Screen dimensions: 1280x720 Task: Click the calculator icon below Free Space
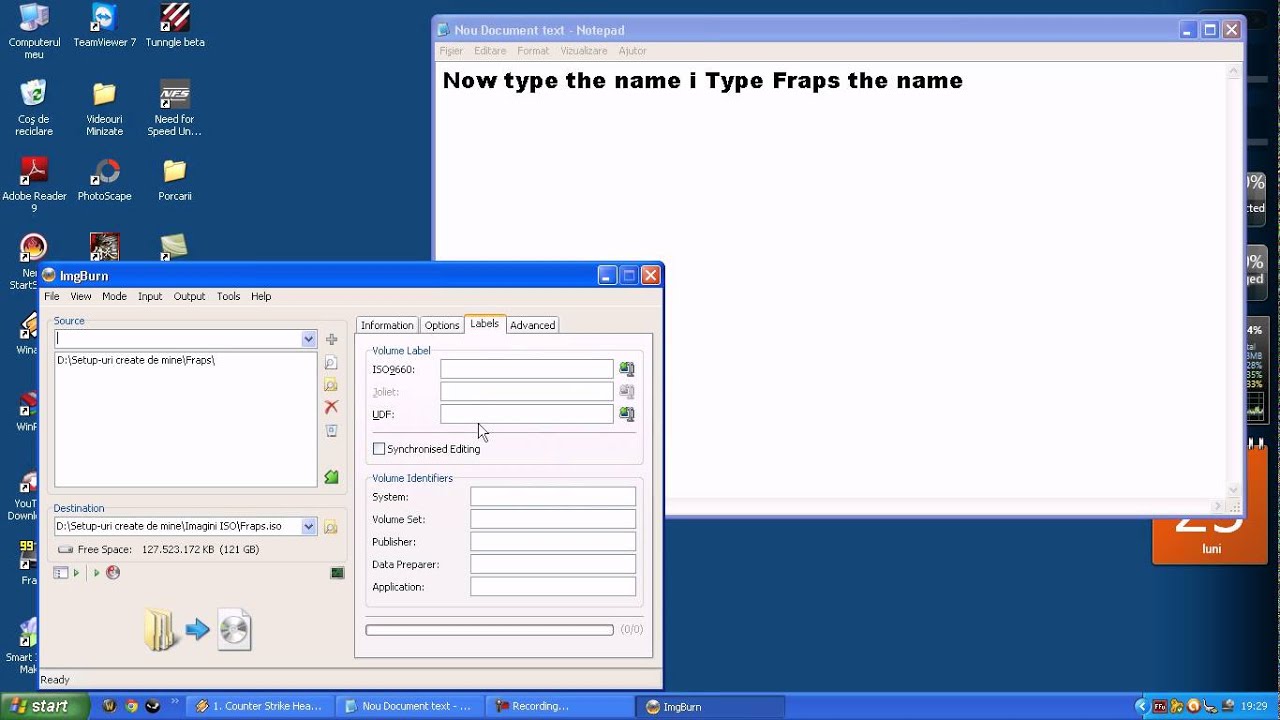tap(61, 573)
